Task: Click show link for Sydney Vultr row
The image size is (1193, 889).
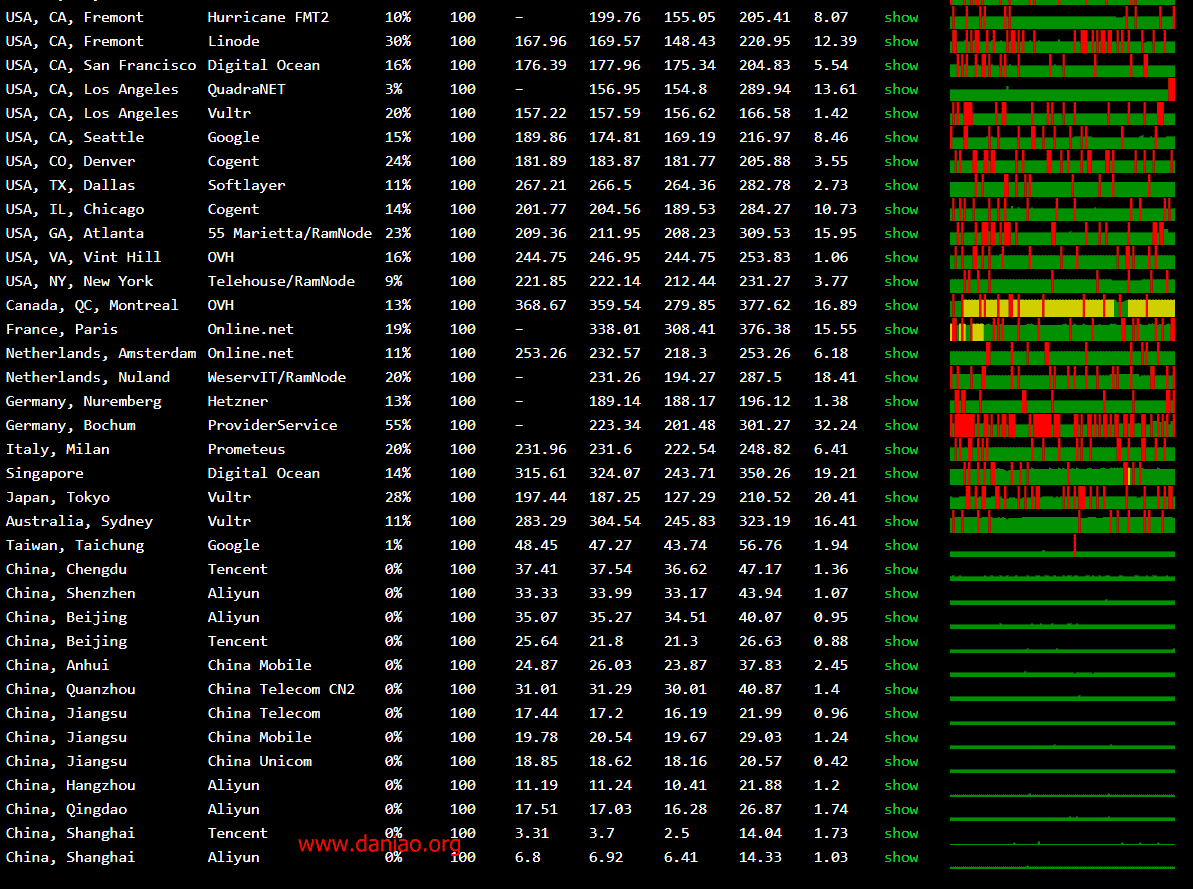Action: tap(901, 521)
